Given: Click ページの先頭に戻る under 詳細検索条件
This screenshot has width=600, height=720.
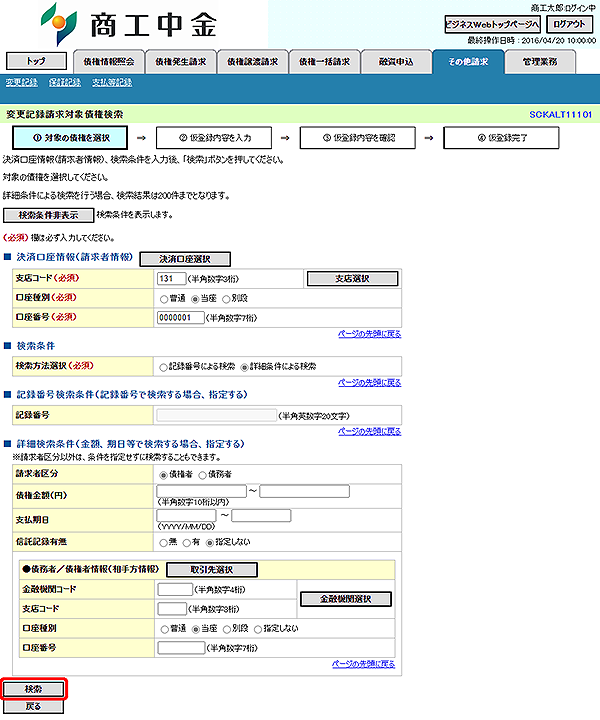Looking at the screenshot, I should (x=364, y=664).
